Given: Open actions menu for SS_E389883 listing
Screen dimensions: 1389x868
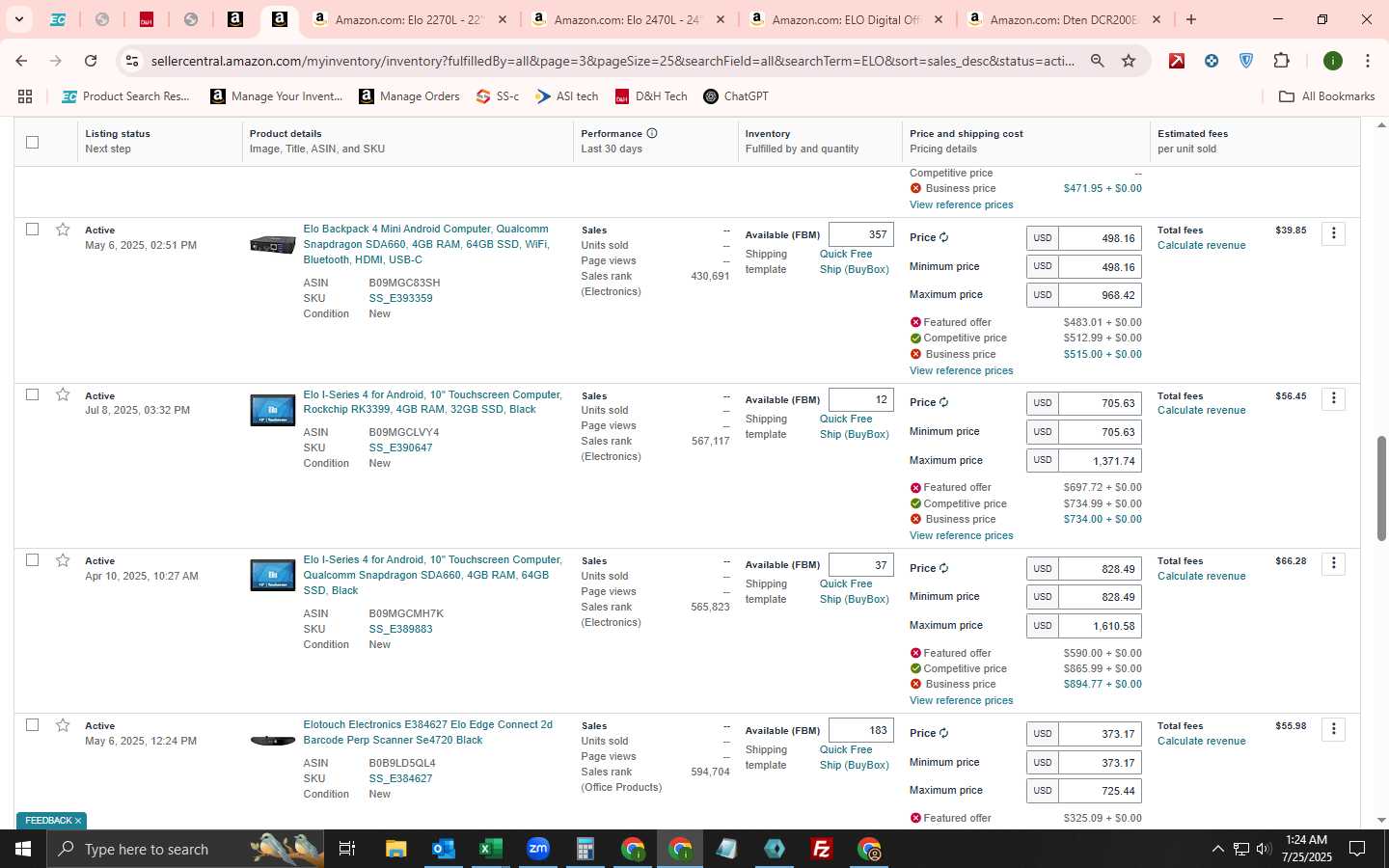Looking at the screenshot, I should pyautogui.click(x=1333, y=563).
